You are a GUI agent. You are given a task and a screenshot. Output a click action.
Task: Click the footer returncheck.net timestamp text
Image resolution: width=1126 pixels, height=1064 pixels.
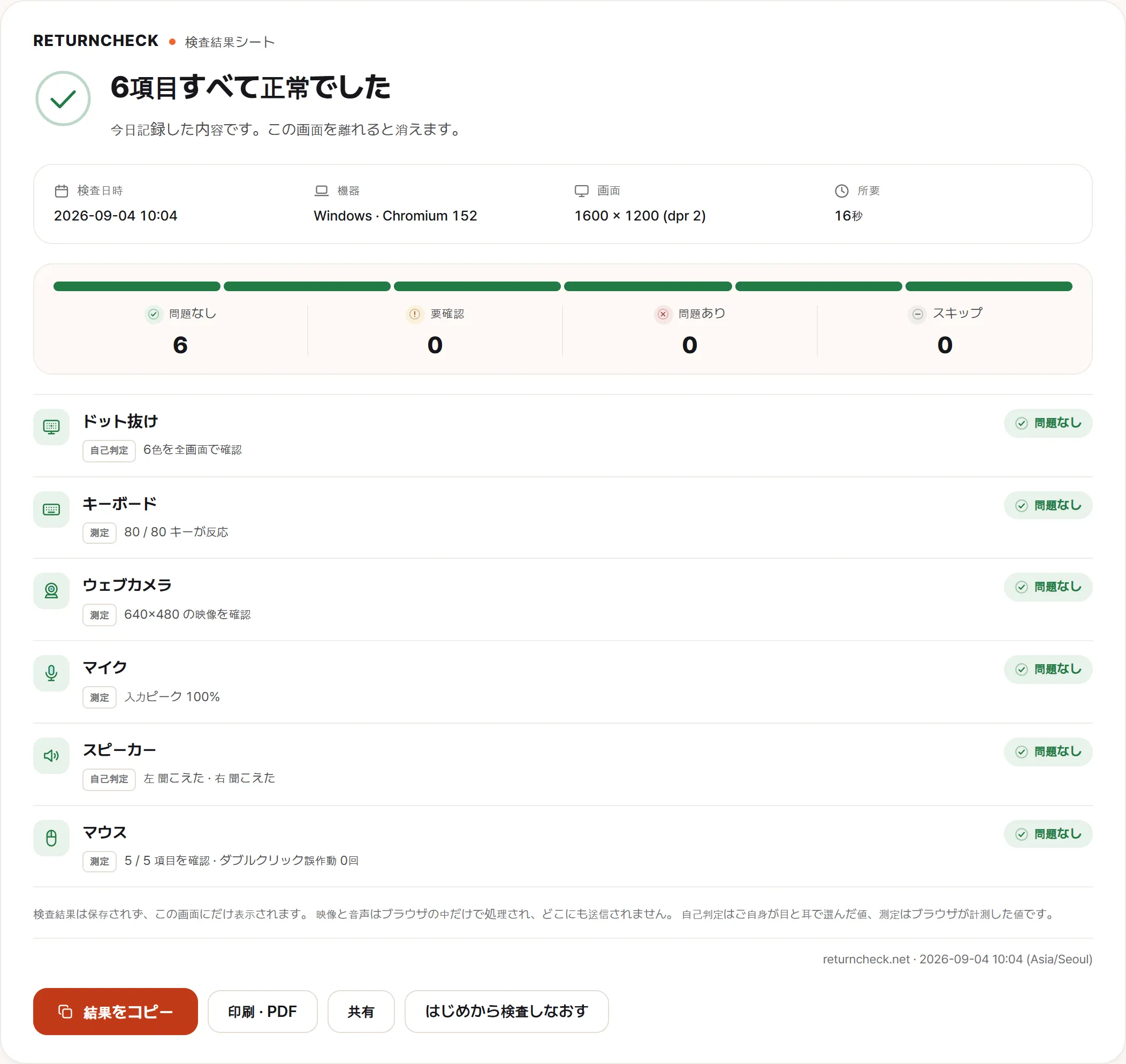click(x=957, y=959)
